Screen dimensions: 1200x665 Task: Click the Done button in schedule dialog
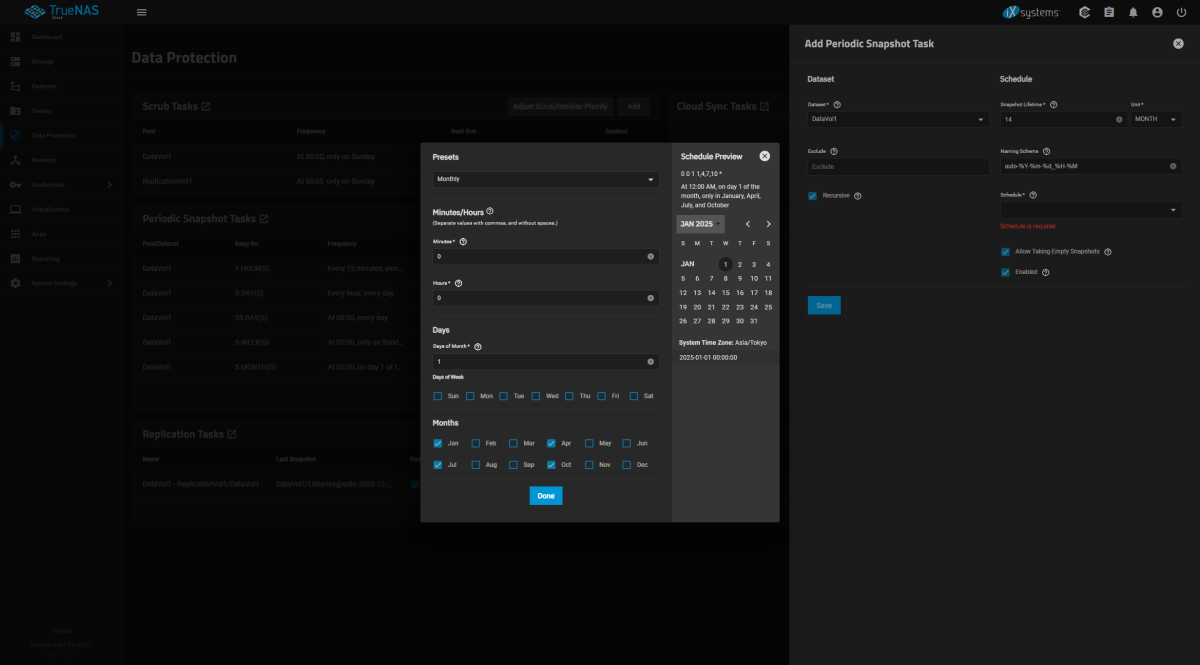click(x=546, y=496)
